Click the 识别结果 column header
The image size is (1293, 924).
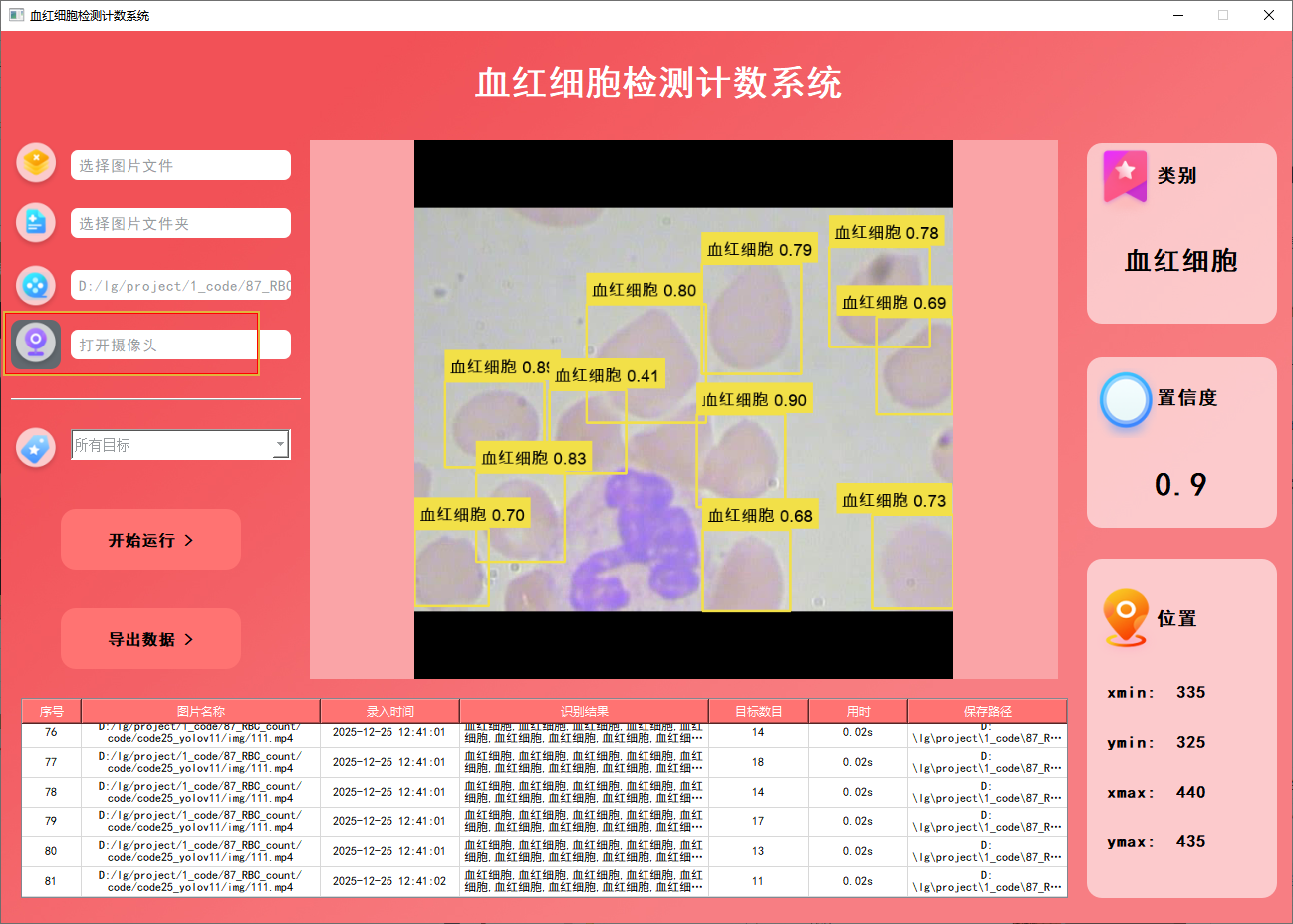tap(584, 711)
